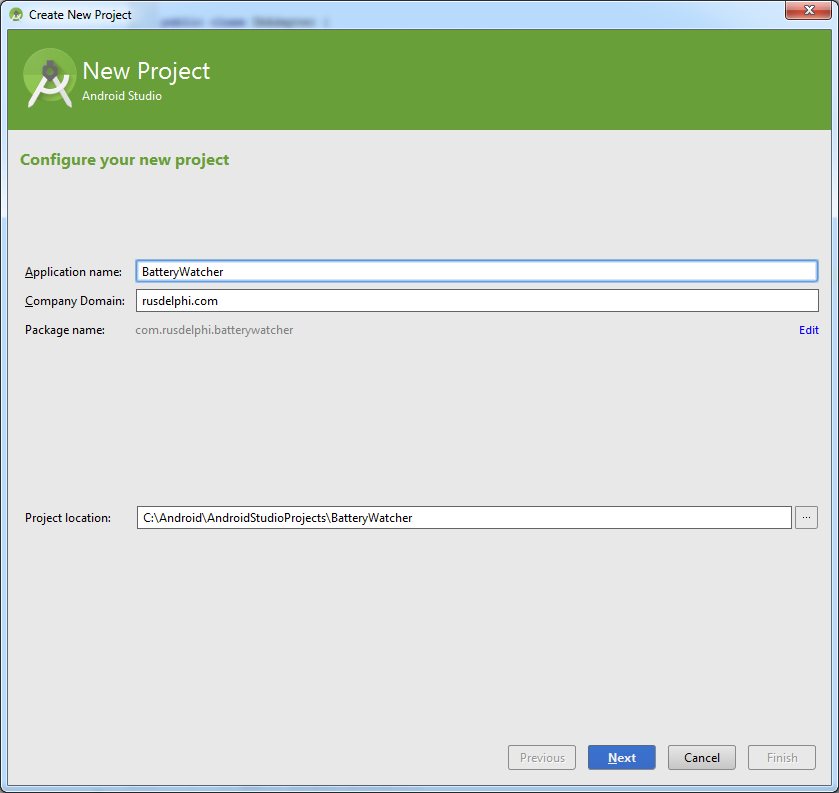Cancel the new project wizard
839x793 pixels.
pyautogui.click(x=701, y=757)
